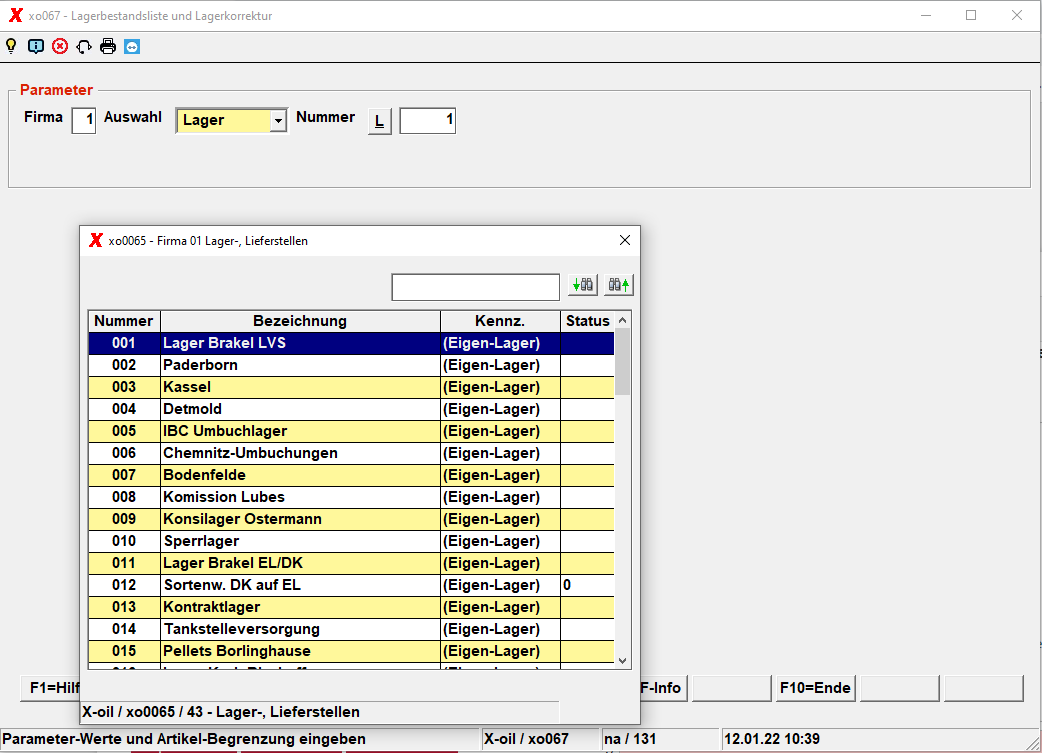Click the F1=Hilfe button

(51, 688)
